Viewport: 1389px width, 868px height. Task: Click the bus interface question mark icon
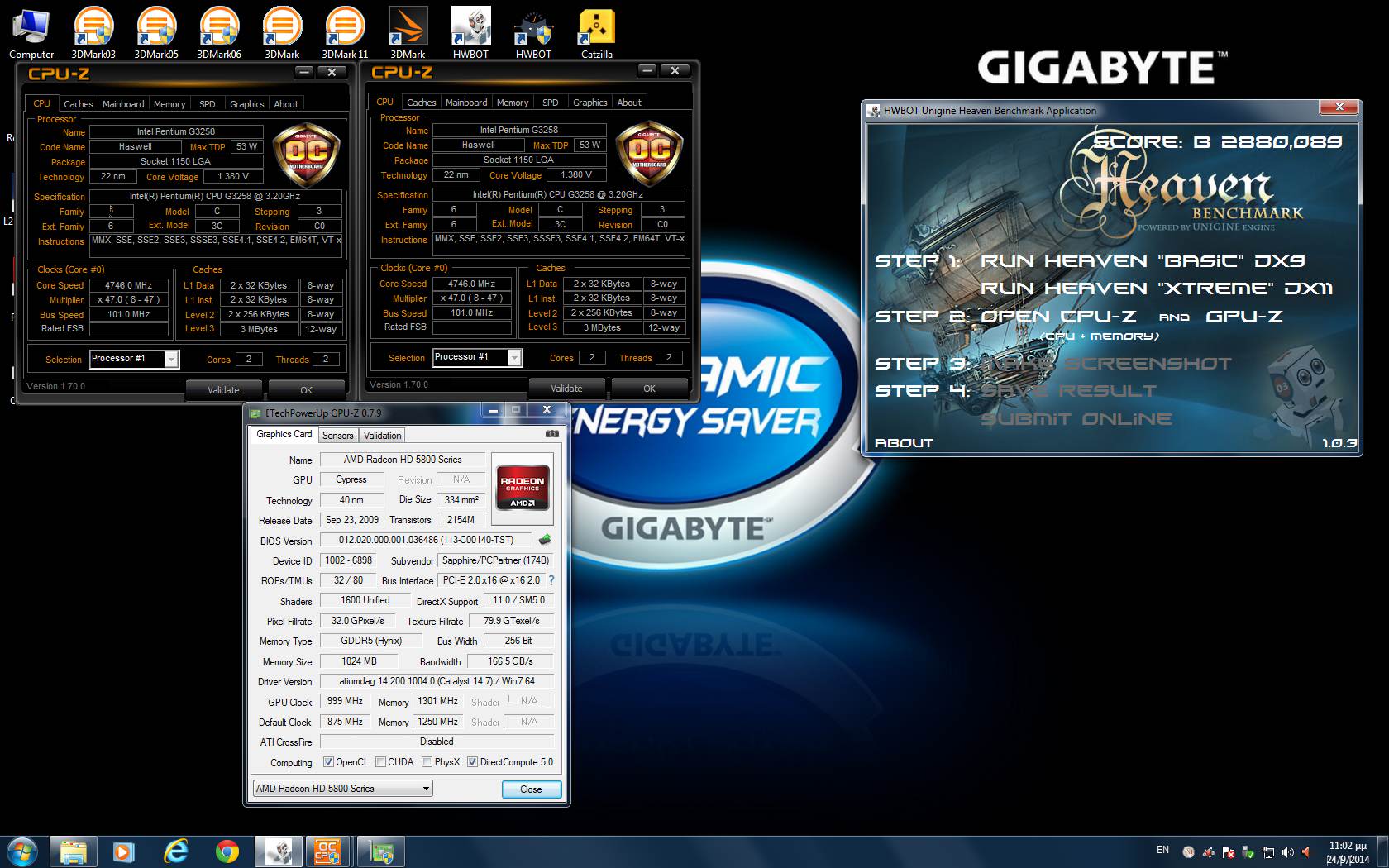(551, 580)
